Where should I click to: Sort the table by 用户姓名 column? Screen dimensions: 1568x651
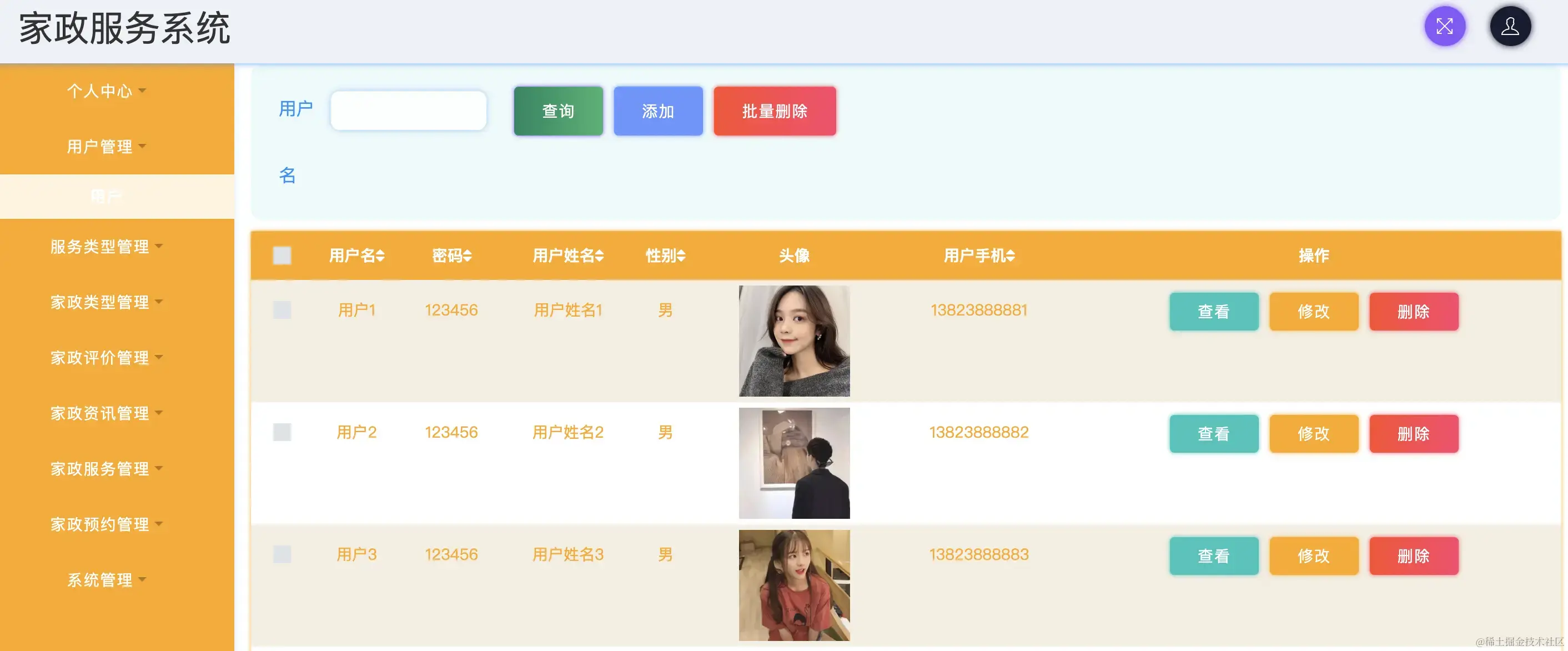[x=567, y=256]
